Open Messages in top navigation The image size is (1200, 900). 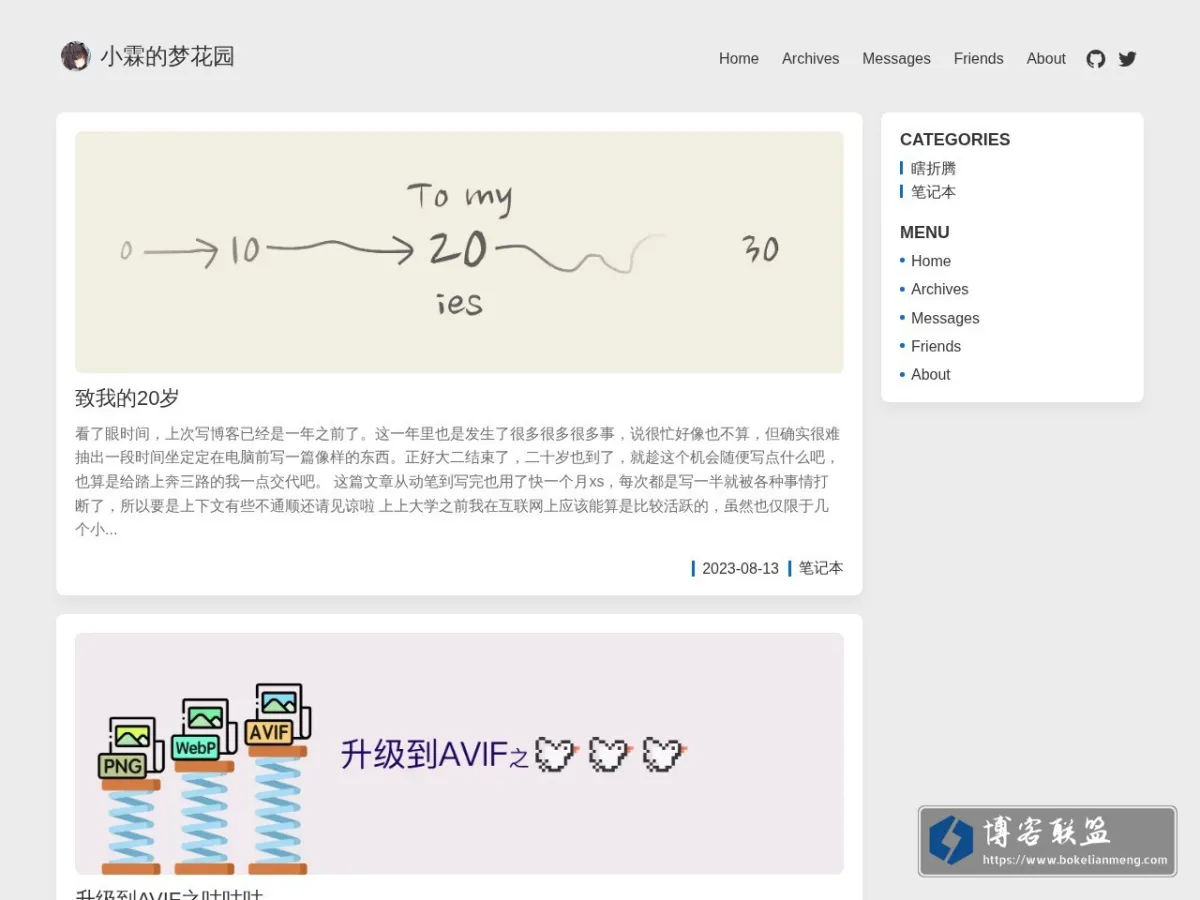pos(897,59)
